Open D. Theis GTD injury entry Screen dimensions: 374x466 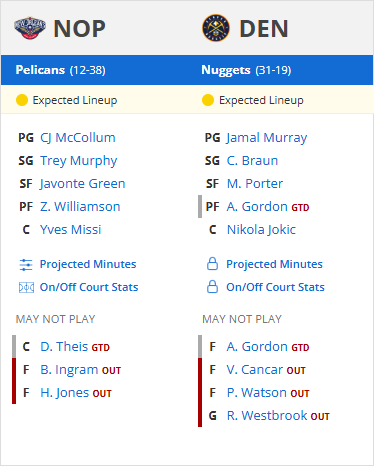coord(75,347)
